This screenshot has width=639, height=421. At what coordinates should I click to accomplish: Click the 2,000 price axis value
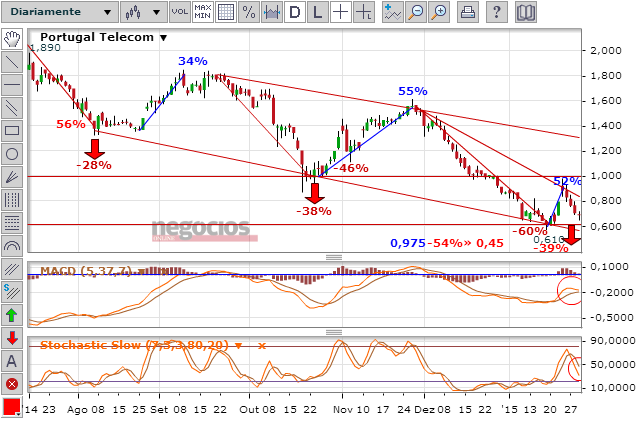[x=606, y=51]
